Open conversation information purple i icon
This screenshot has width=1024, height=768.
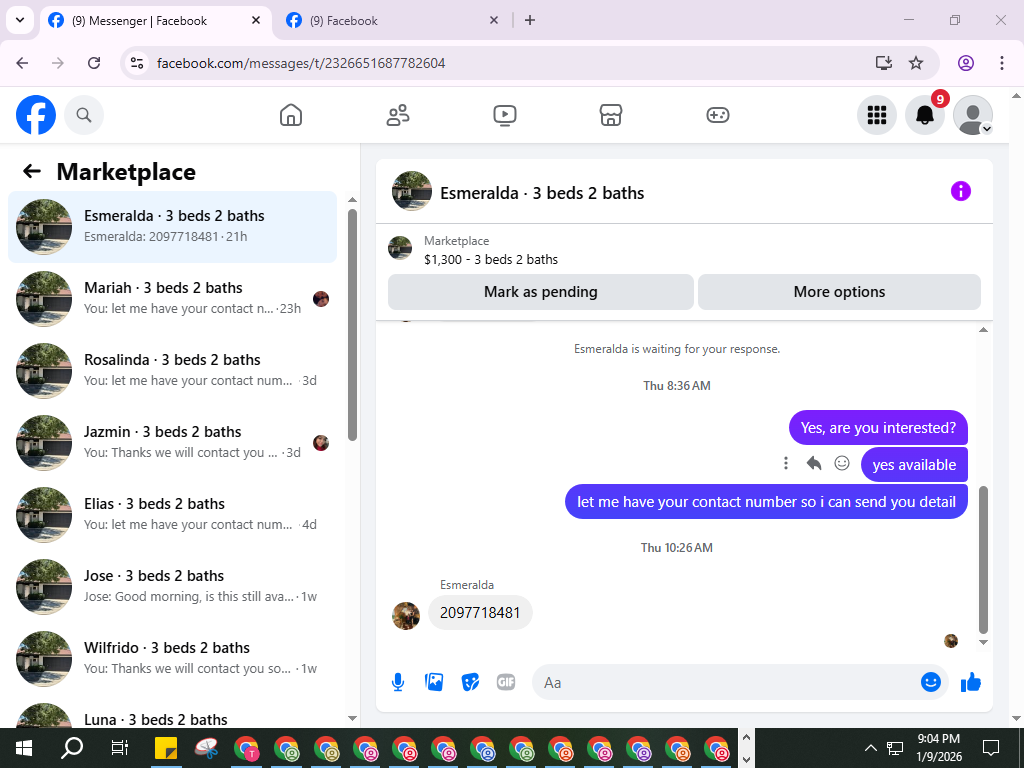pyautogui.click(x=961, y=191)
